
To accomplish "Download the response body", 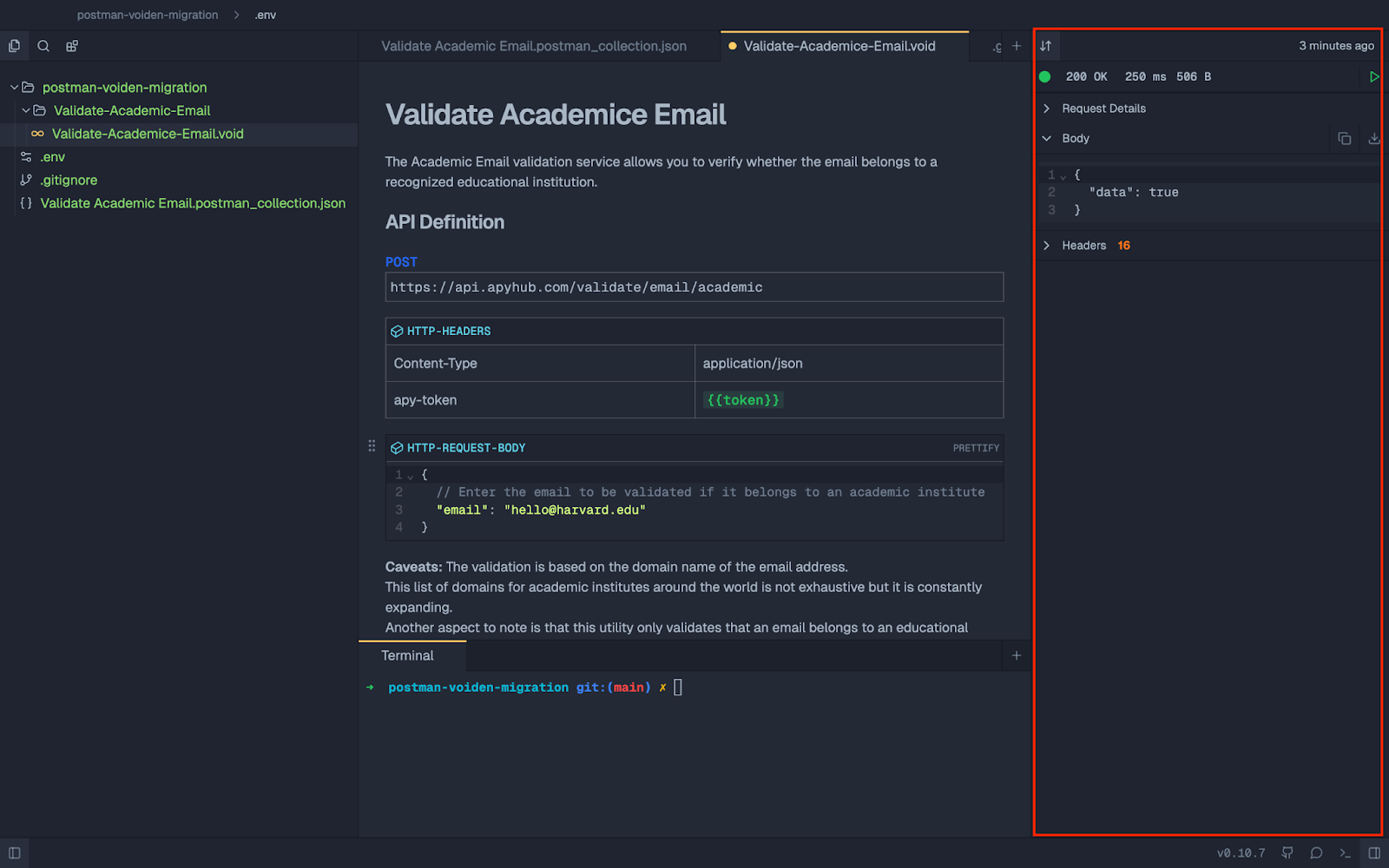I will pos(1374,138).
